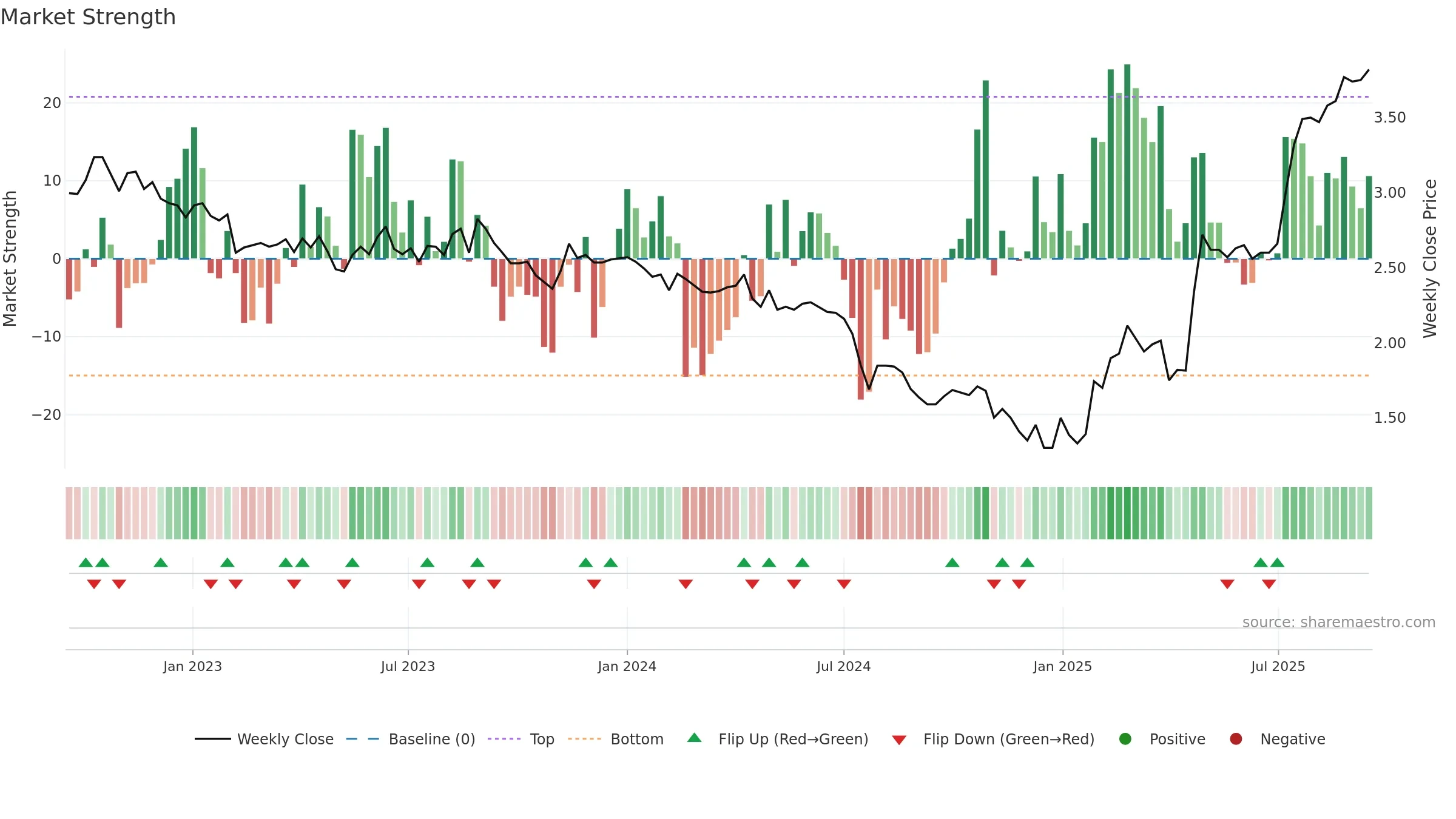Click the first green flip-up marker on the left
This screenshot has width=1456, height=819.
[86, 562]
